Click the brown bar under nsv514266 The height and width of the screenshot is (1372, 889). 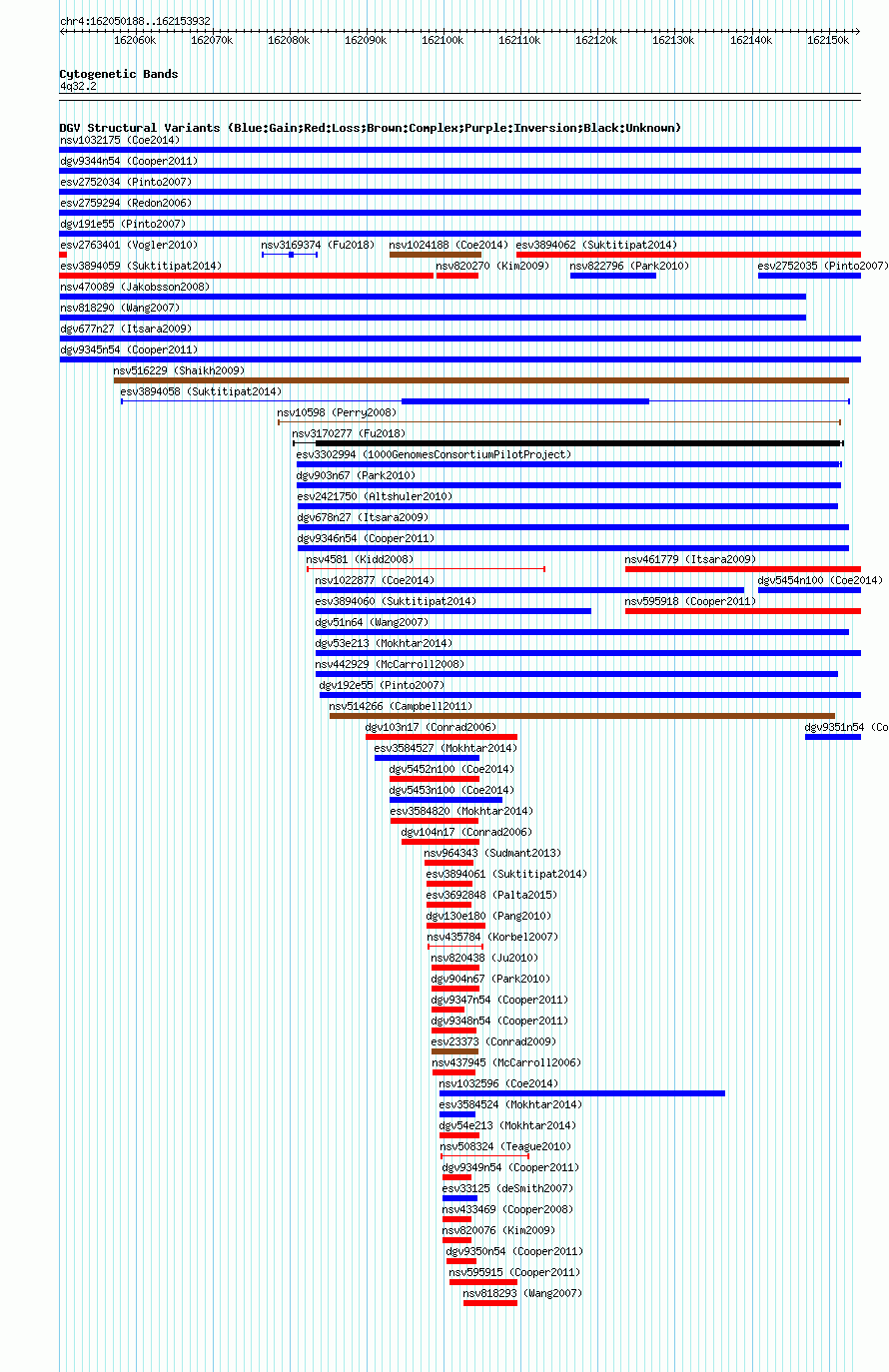point(581,716)
